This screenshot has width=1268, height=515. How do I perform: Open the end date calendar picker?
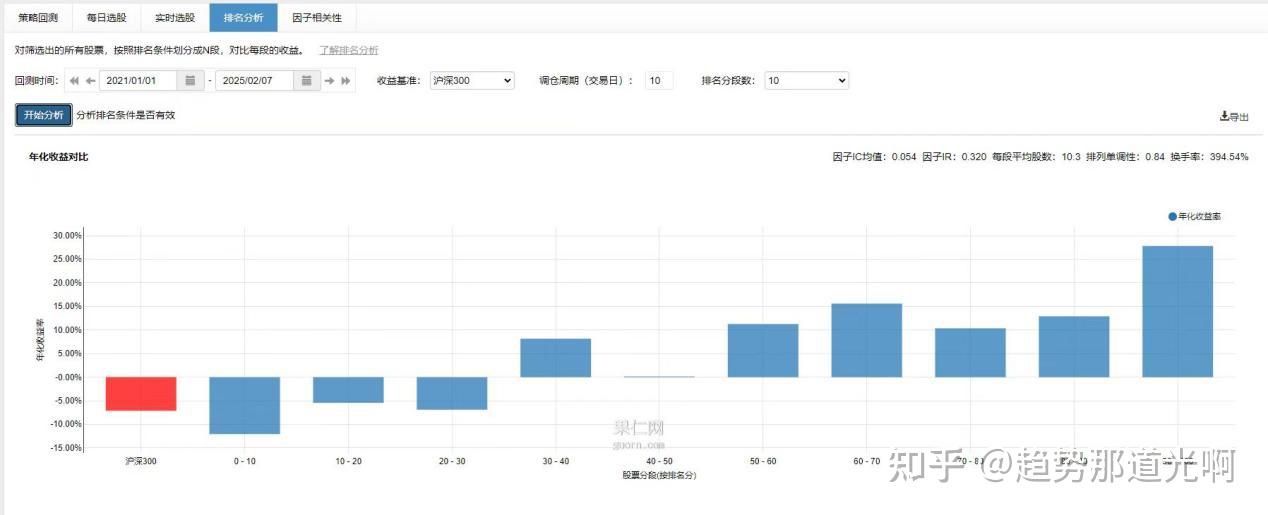(x=306, y=81)
